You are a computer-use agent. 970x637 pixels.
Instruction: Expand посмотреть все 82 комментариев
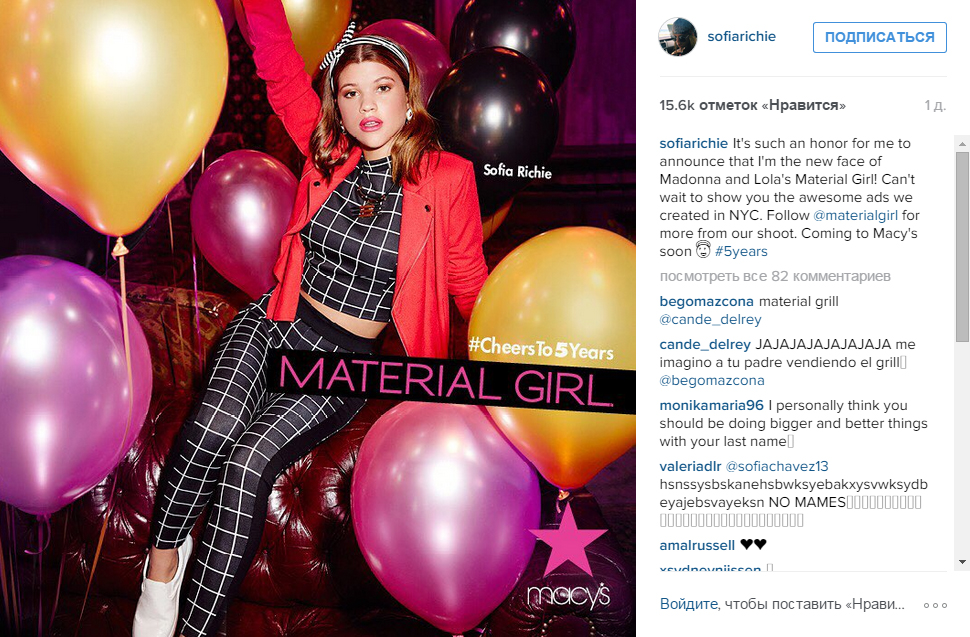pos(775,276)
